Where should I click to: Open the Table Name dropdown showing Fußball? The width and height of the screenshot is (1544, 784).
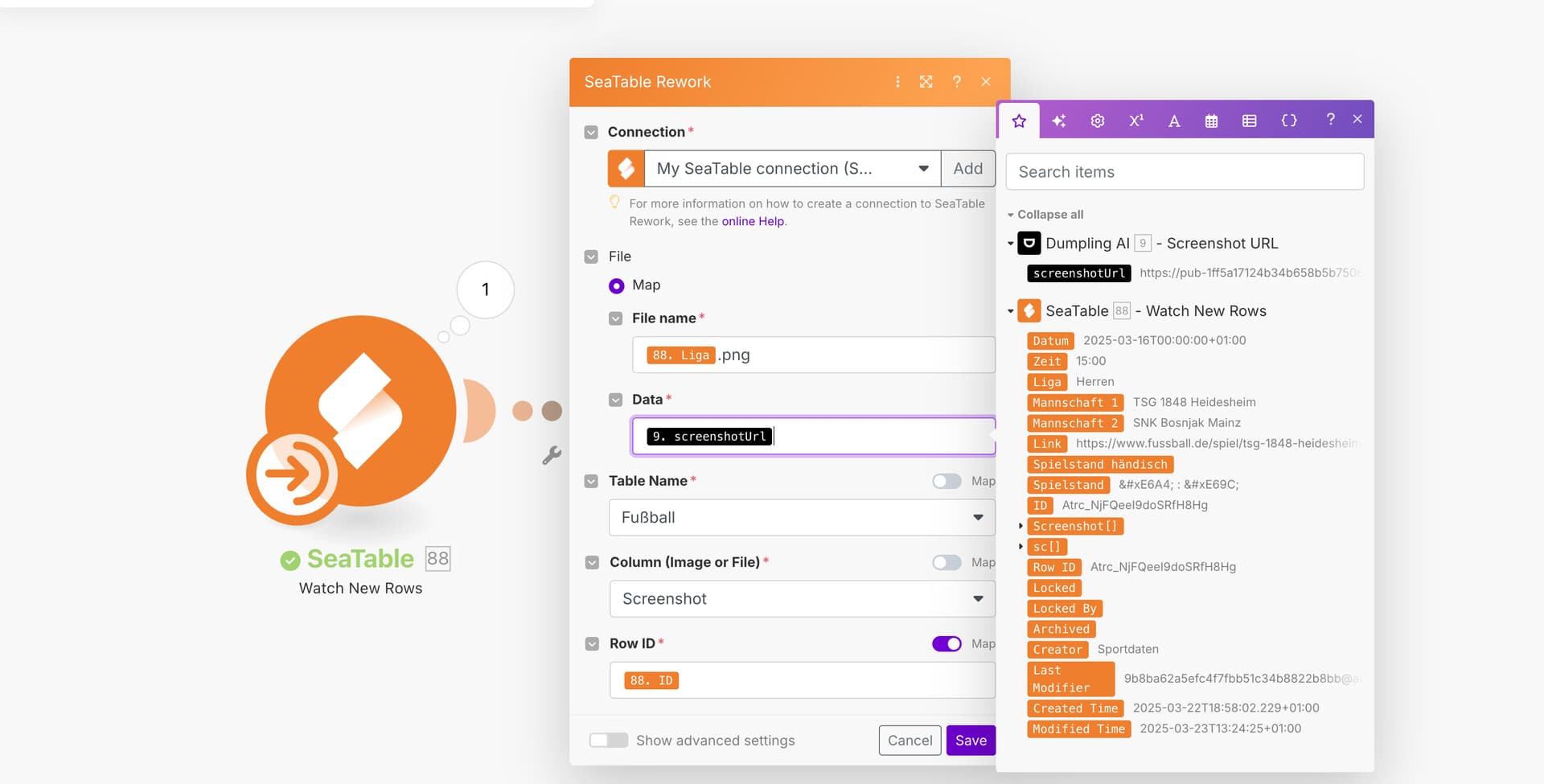802,518
